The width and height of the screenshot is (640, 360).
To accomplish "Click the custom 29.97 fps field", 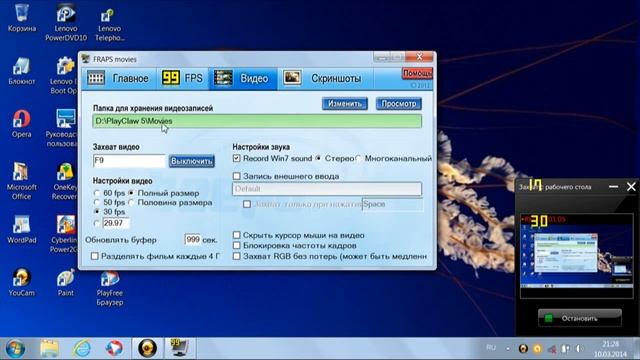I will [116, 223].
